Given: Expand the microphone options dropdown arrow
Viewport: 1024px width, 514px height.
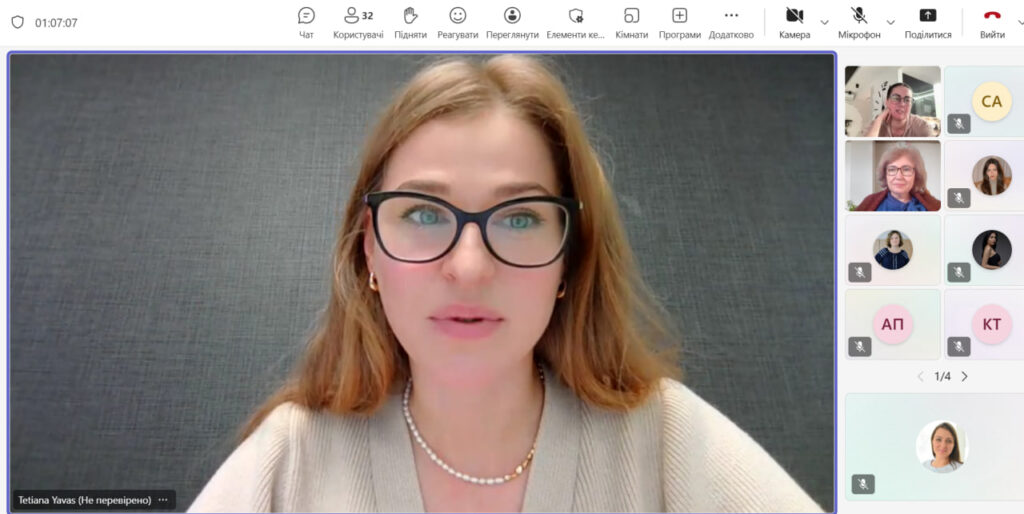Looking at the screenshot, I should pos(890,22).
